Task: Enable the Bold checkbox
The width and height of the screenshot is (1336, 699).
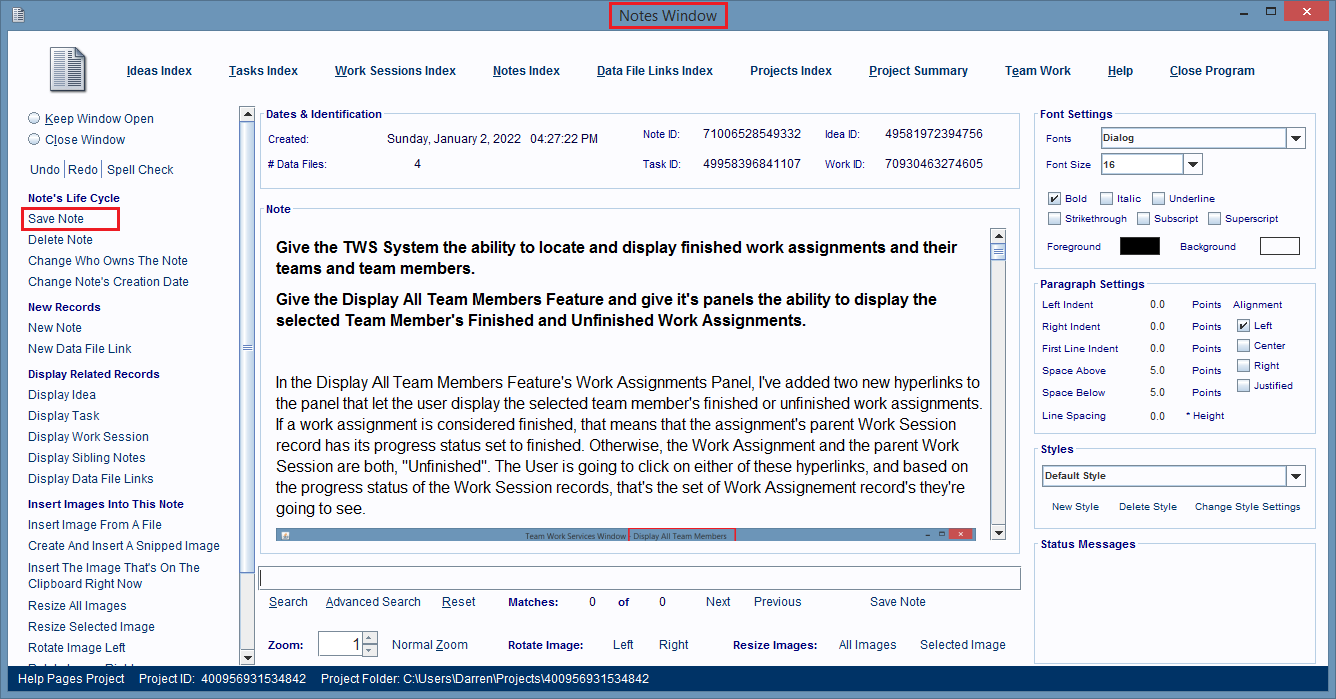Action: pyautogui.click(x=1054, y=198)
